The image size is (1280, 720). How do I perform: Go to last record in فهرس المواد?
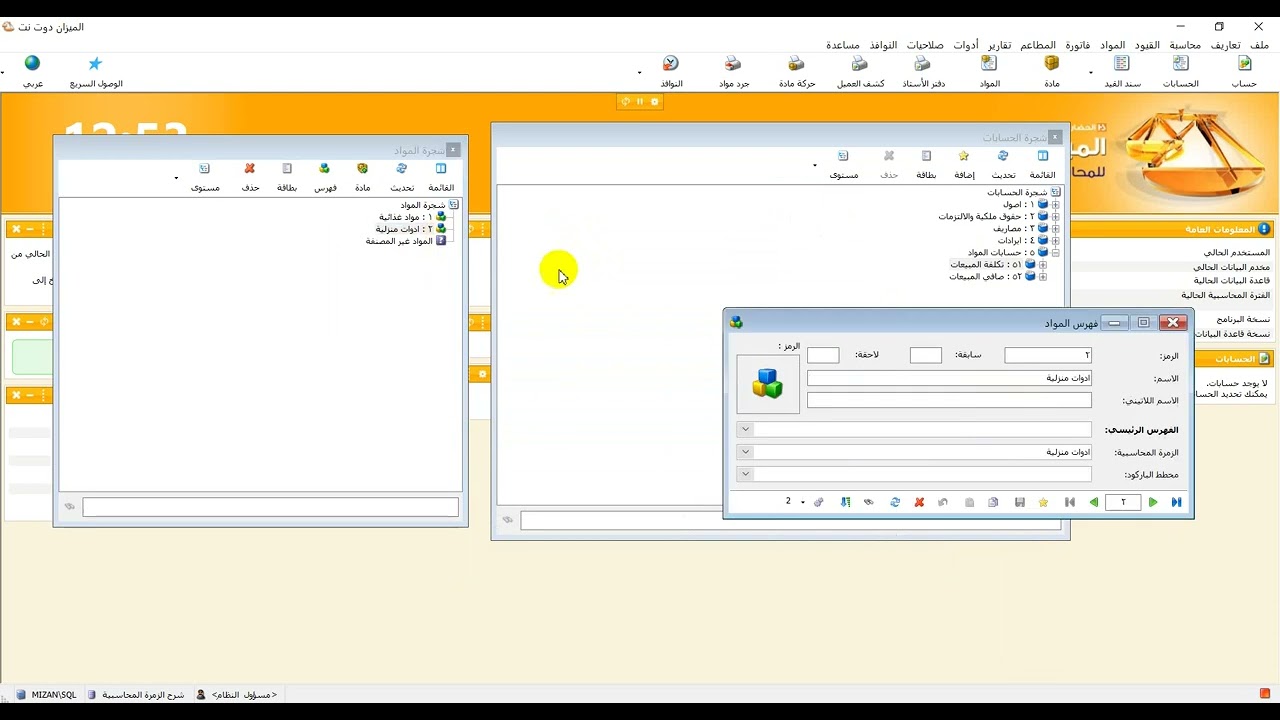coord(1176,502)
